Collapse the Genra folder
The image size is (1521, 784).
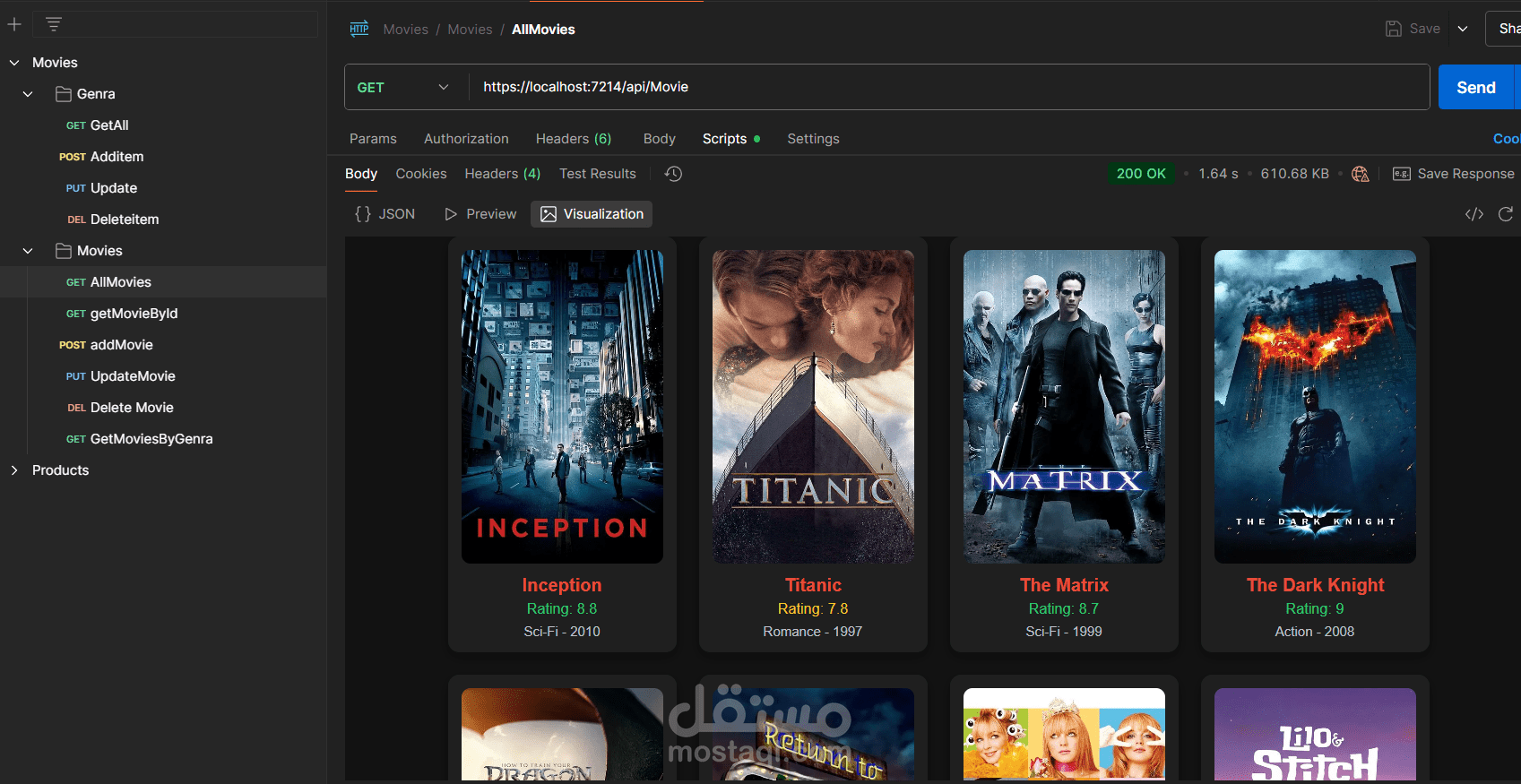pos(28,94)
